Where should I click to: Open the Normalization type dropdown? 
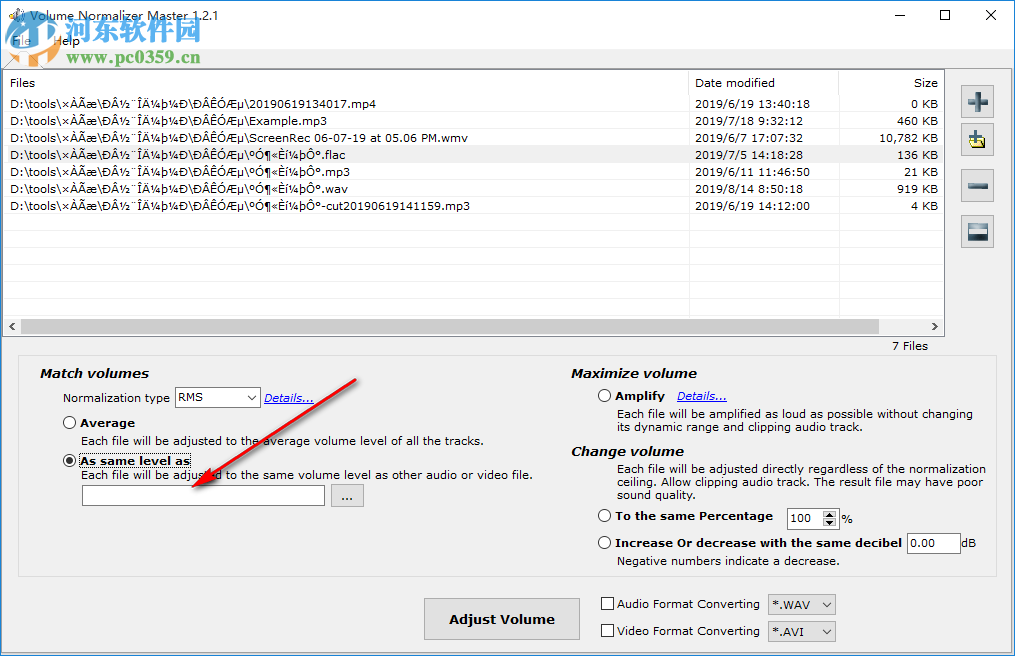(217, 397)
